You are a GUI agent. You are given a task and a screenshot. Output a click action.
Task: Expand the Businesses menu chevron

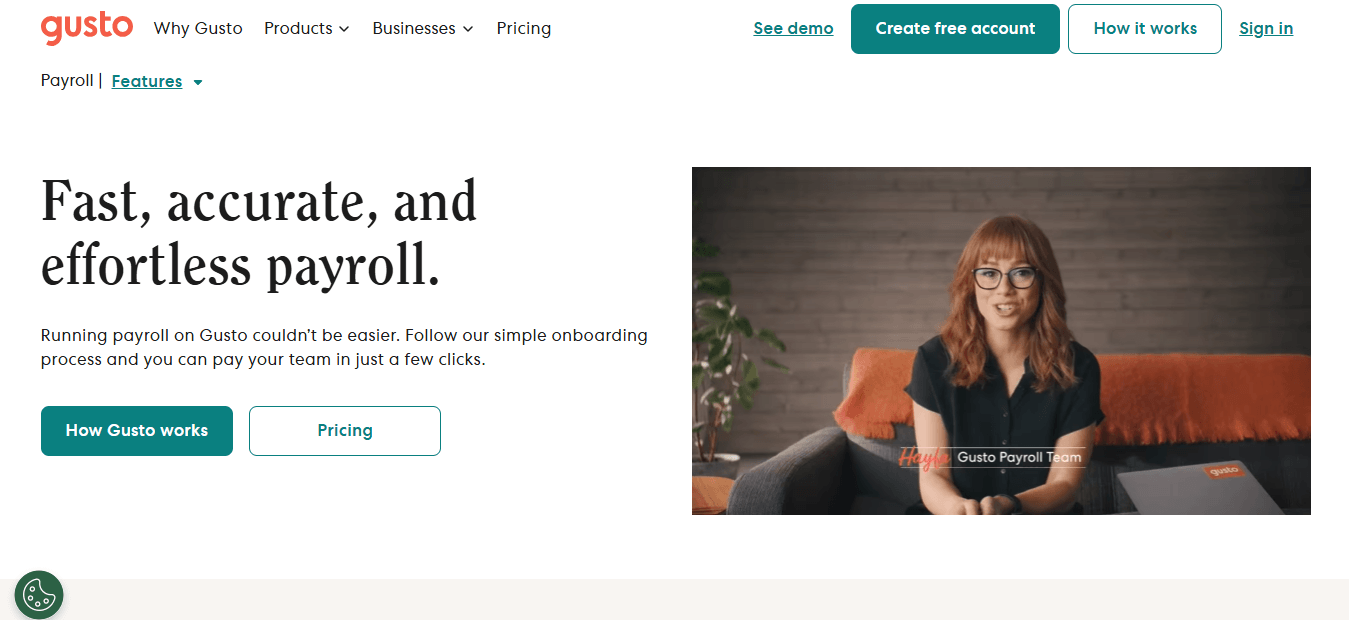tap(468, 29)
